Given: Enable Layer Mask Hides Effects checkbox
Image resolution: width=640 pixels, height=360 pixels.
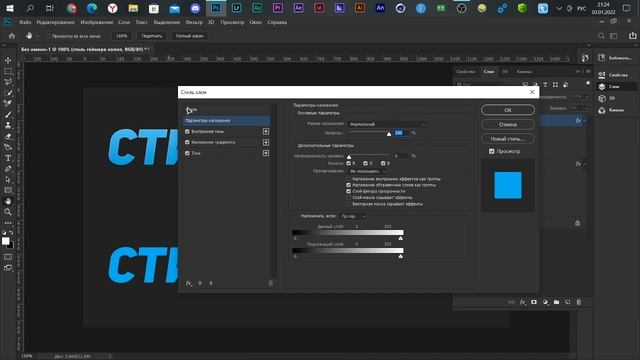Looking at the screenshot, I should [349, 198].
